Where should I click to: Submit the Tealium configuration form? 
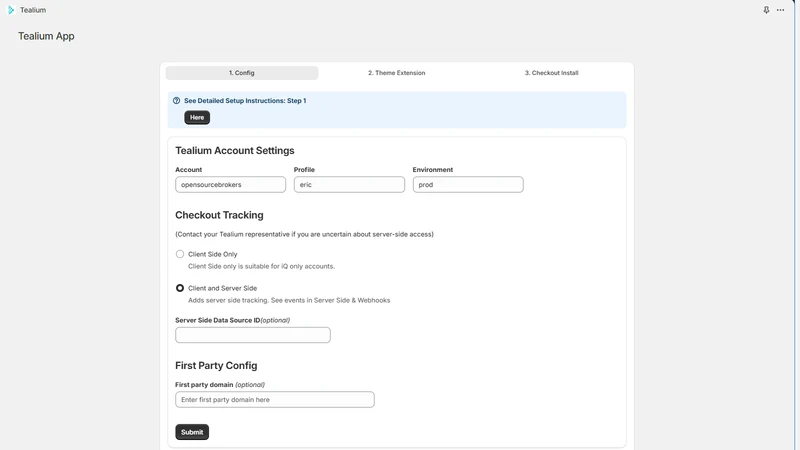coord(192,432)
